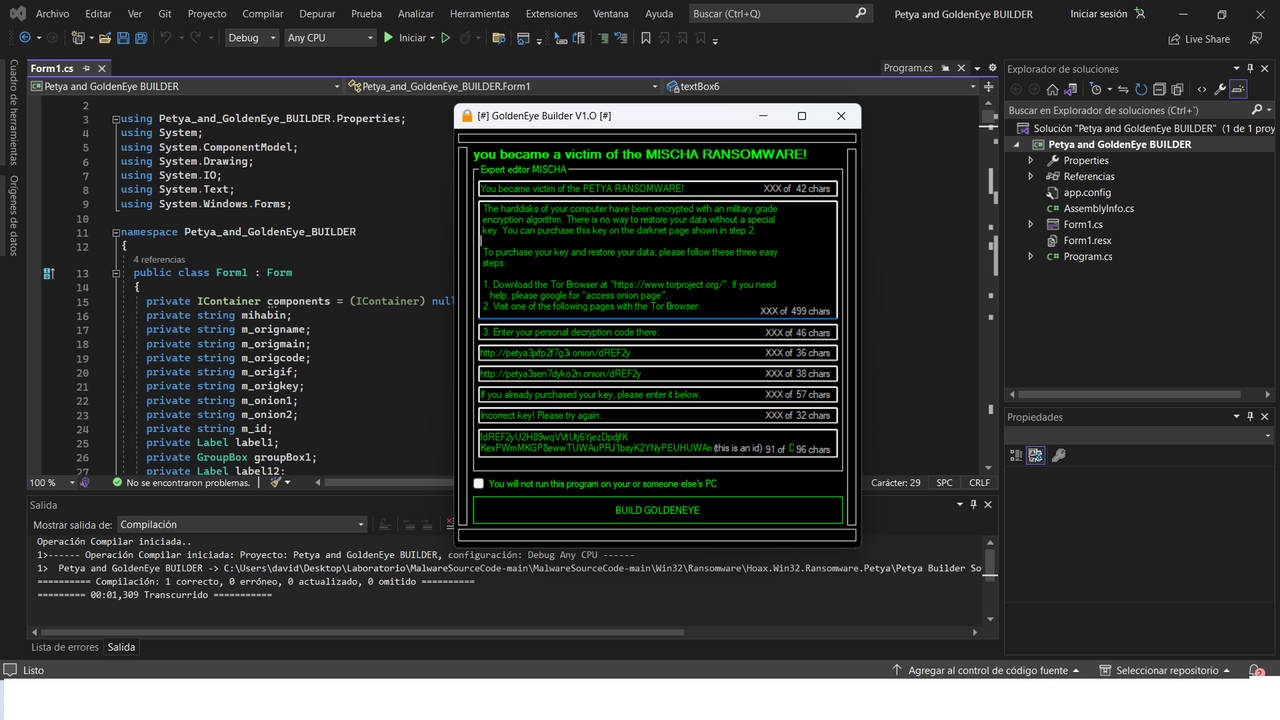Toggle alphabetical sort in Propiedades panel

(1036, 455)
